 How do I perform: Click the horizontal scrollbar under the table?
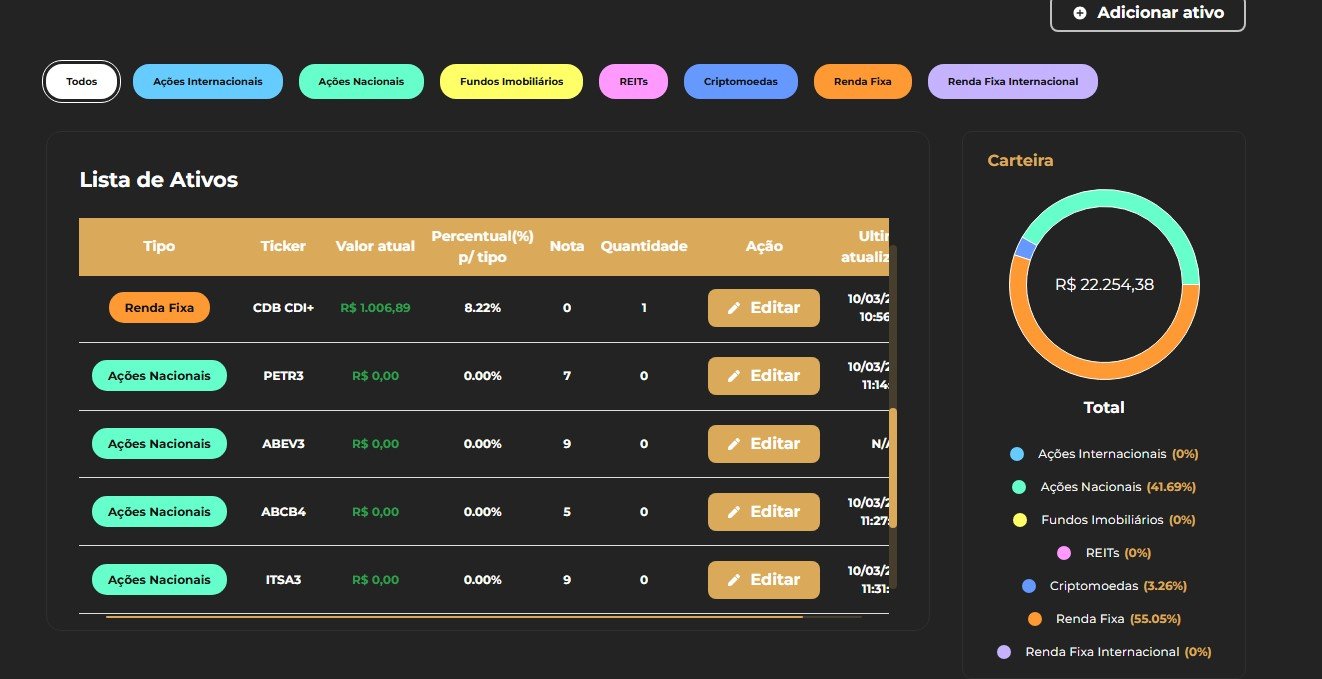coord(454,617)
